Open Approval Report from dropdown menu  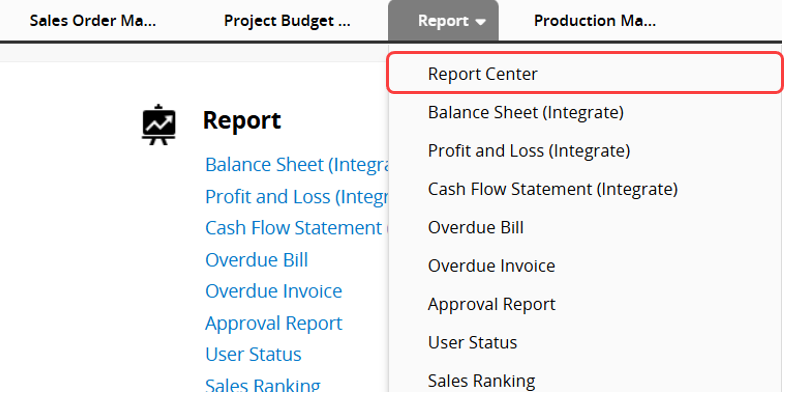pyautogui.click(x=491, y=303)
